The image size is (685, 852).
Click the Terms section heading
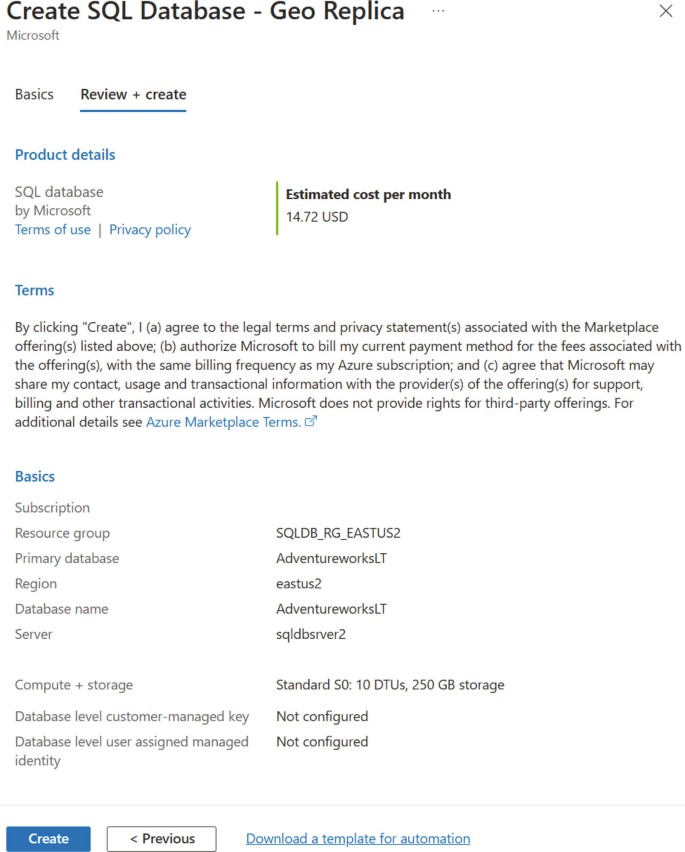pyautogui.click(x=34, y=290)
